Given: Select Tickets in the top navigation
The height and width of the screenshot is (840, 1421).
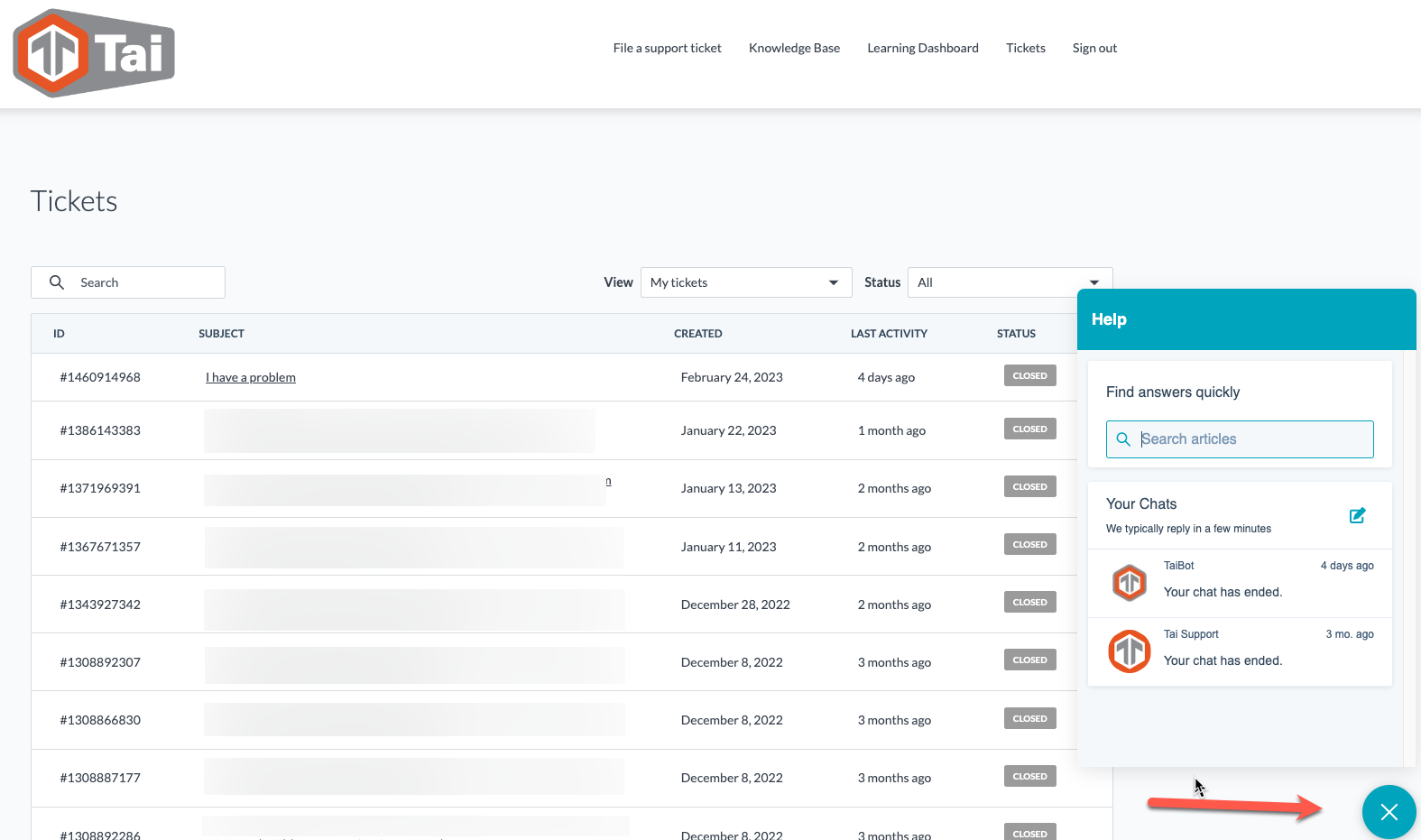Looking at the screenshot, I should tap(1025, 48).
